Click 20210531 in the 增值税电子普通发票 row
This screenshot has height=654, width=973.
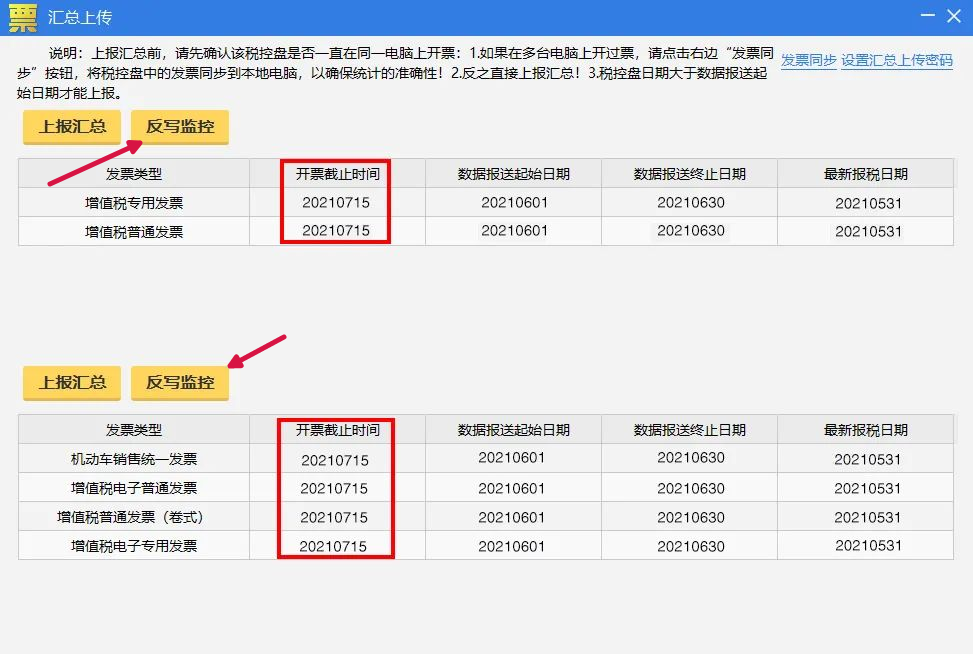click(868, 488)
